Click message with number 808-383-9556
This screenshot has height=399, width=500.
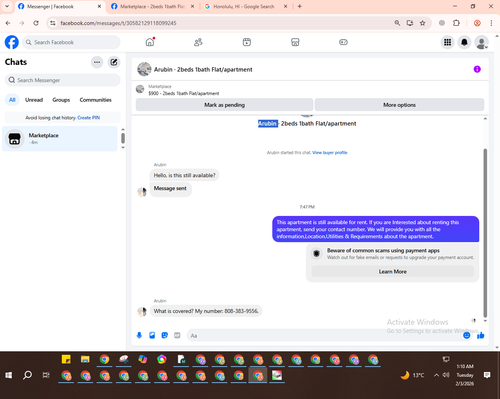pos(206,311)
